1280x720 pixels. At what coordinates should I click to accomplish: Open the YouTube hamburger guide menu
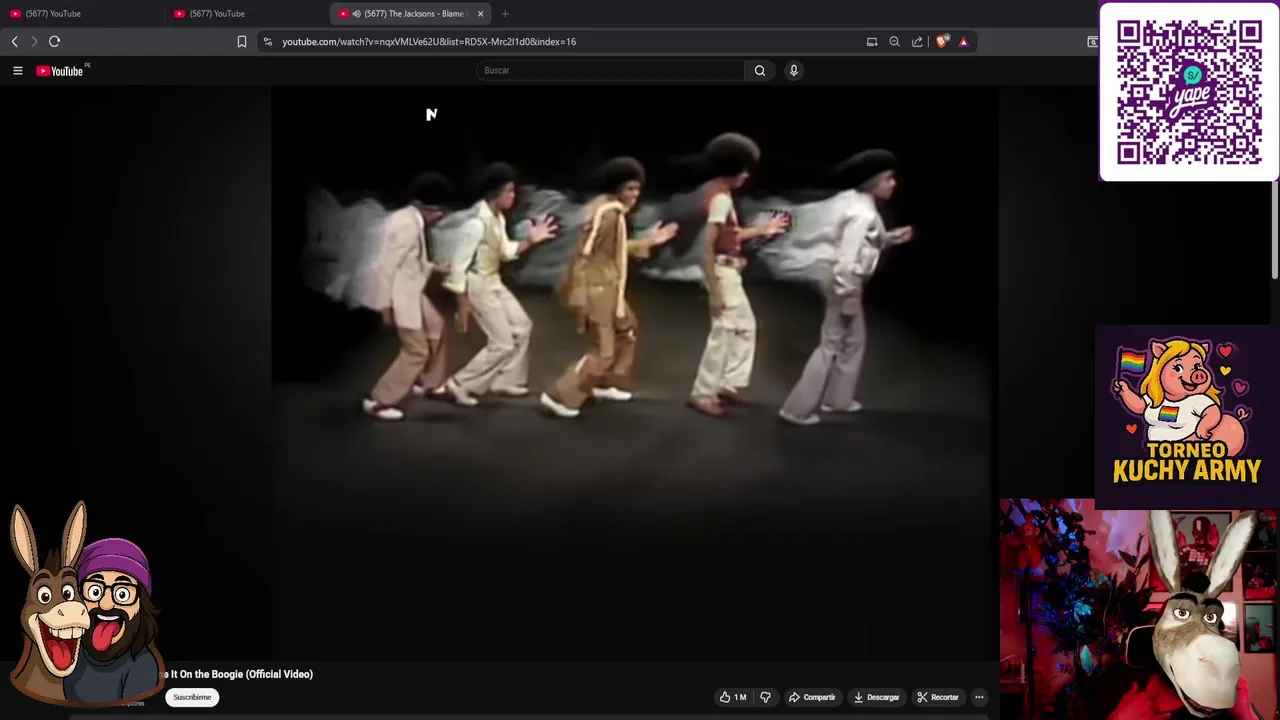(17, 71)
